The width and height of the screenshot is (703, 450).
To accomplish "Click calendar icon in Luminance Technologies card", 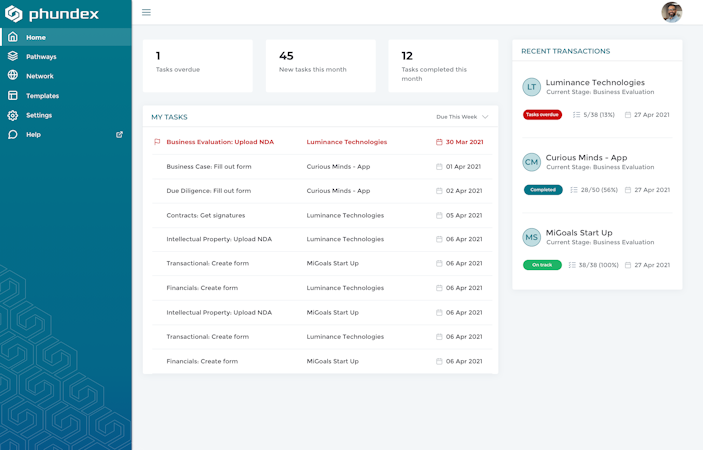I will click(x=628, y=115).
